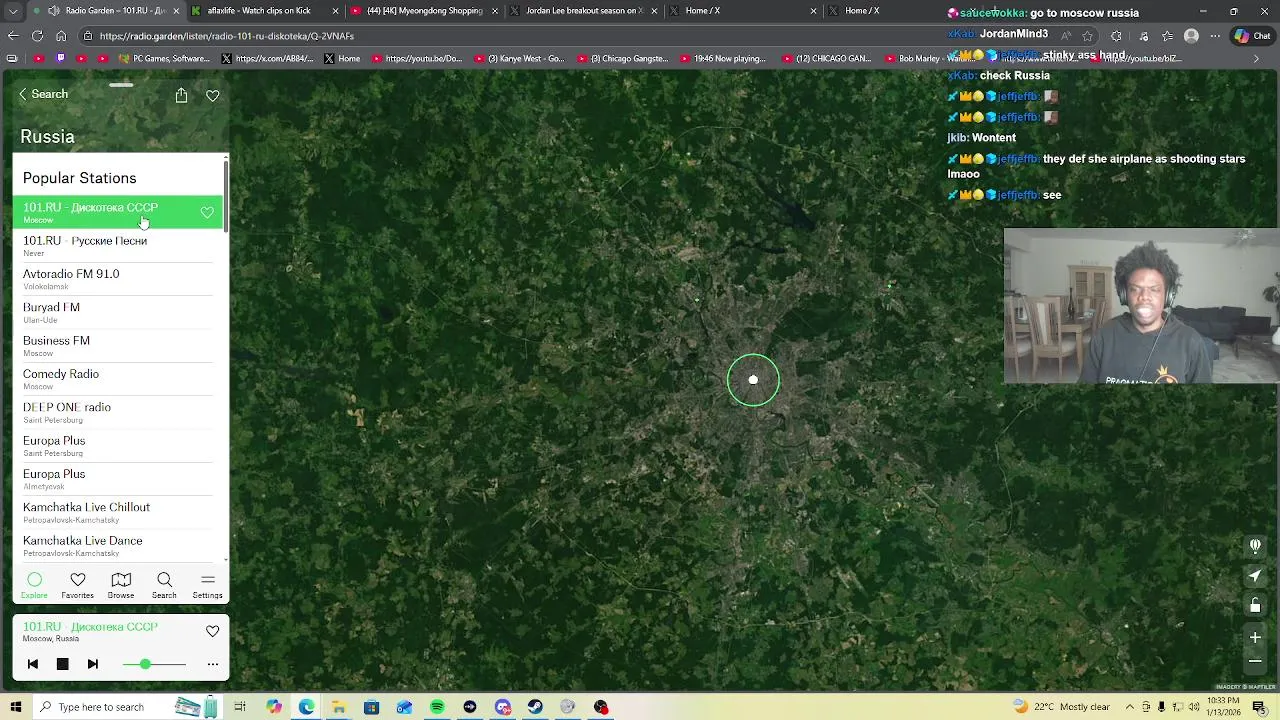1280x720 pixels.
Task: Open the Settings tab
Action: coord(208,586)
